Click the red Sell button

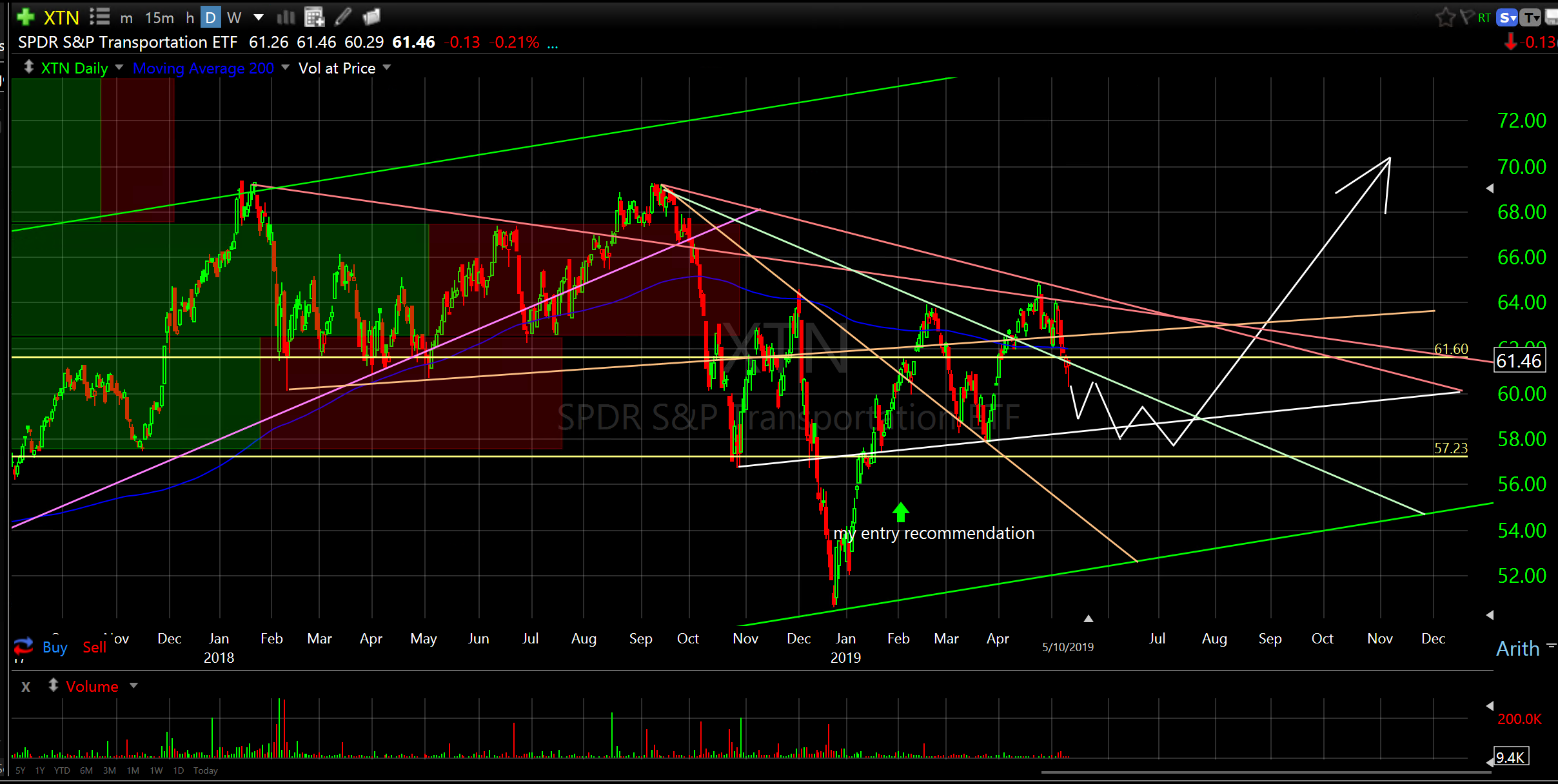94,647
